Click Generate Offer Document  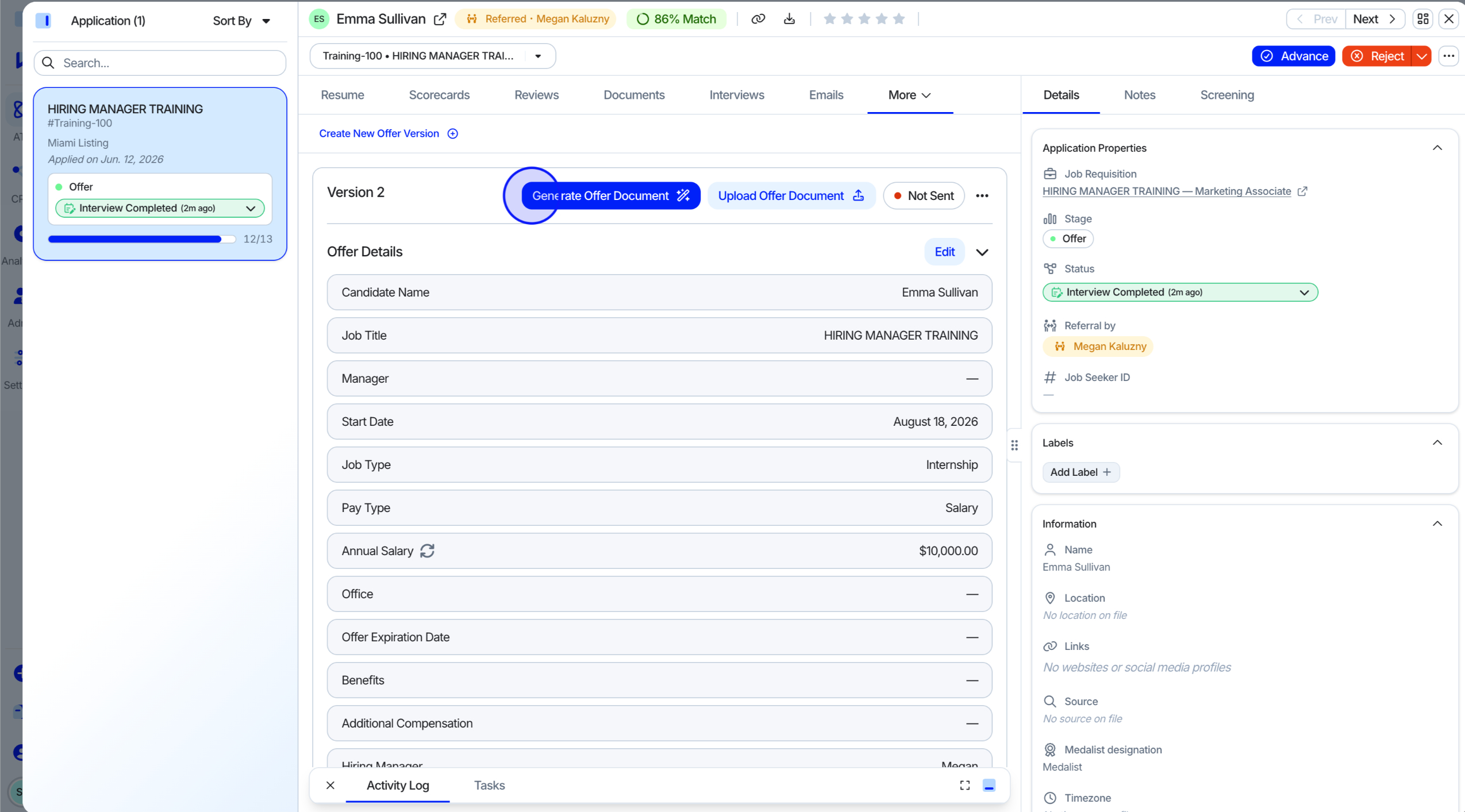pos(610,196)
